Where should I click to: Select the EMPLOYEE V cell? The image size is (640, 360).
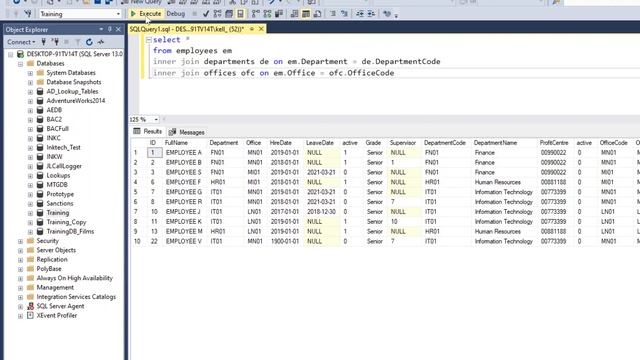coord(184,241)
